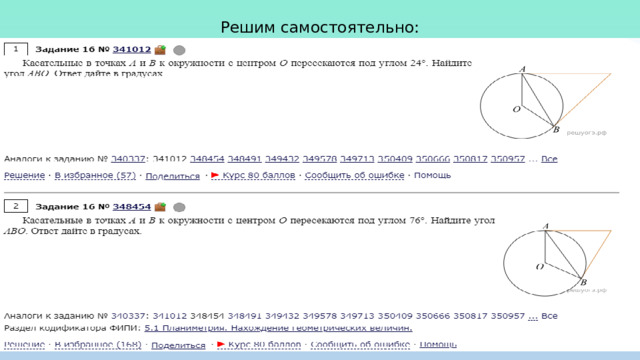Click the gray circle icon beside task 348454
This screenshot has height=360, width=640.
point(179,207)
